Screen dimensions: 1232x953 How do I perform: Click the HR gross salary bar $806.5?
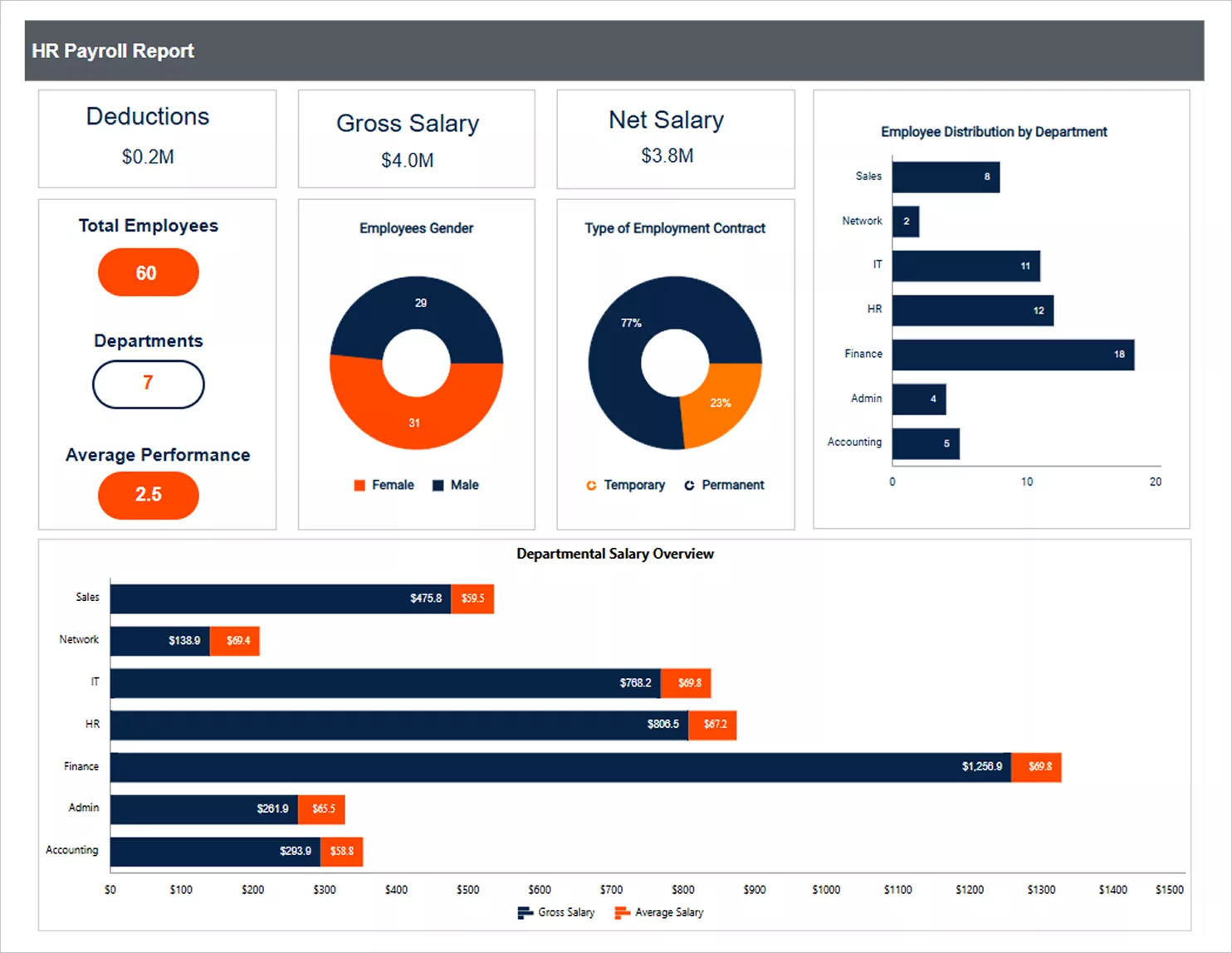[399, 725]
